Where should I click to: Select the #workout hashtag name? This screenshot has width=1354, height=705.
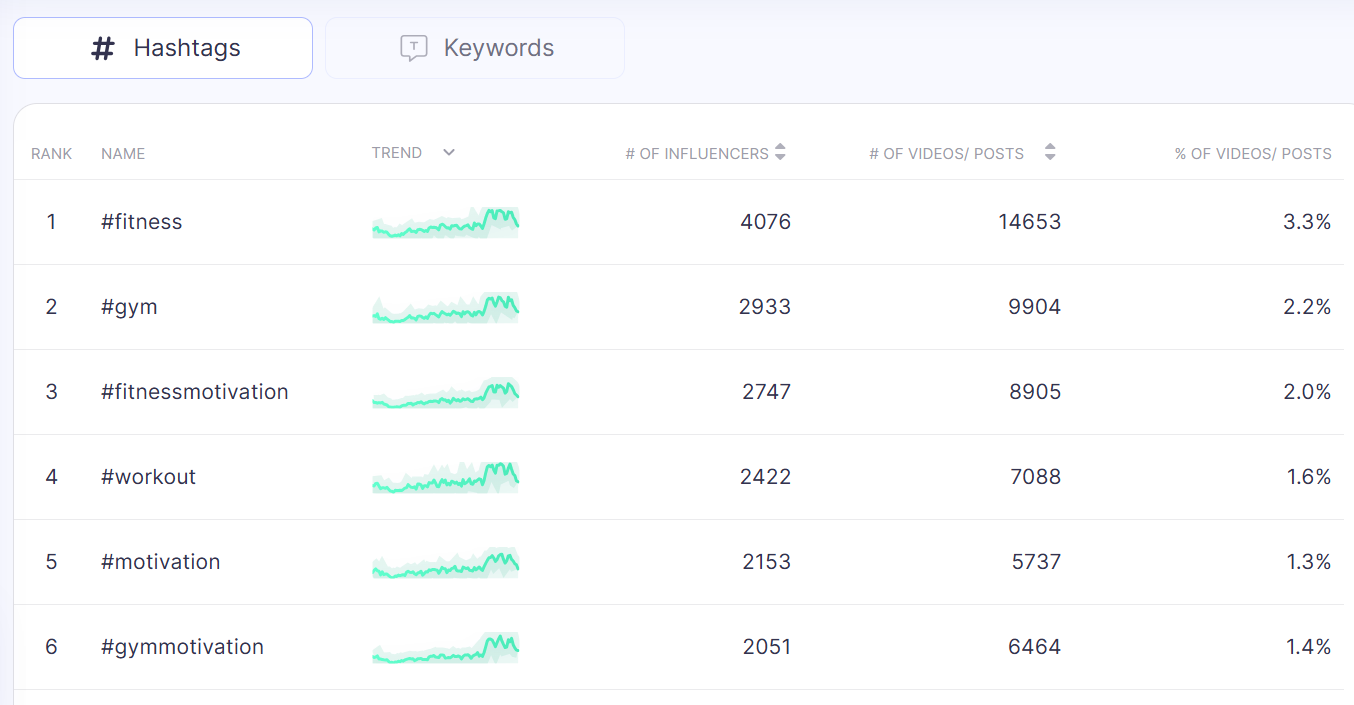(149, 477)
